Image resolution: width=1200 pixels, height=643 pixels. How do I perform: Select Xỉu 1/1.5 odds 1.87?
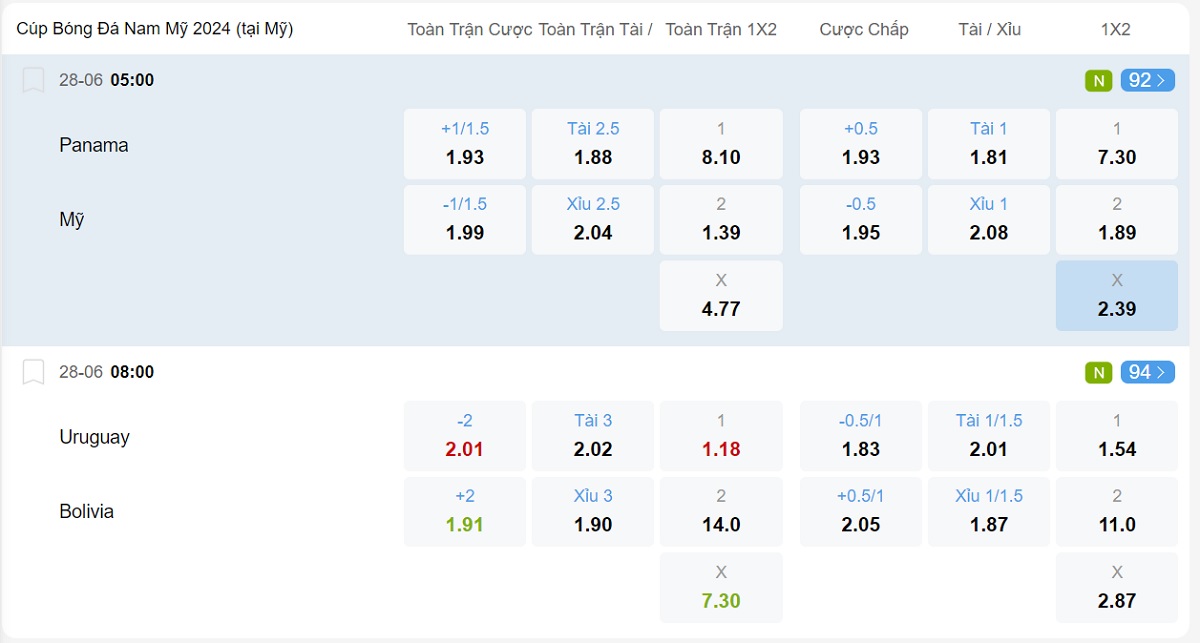click(x=989, y=511)
